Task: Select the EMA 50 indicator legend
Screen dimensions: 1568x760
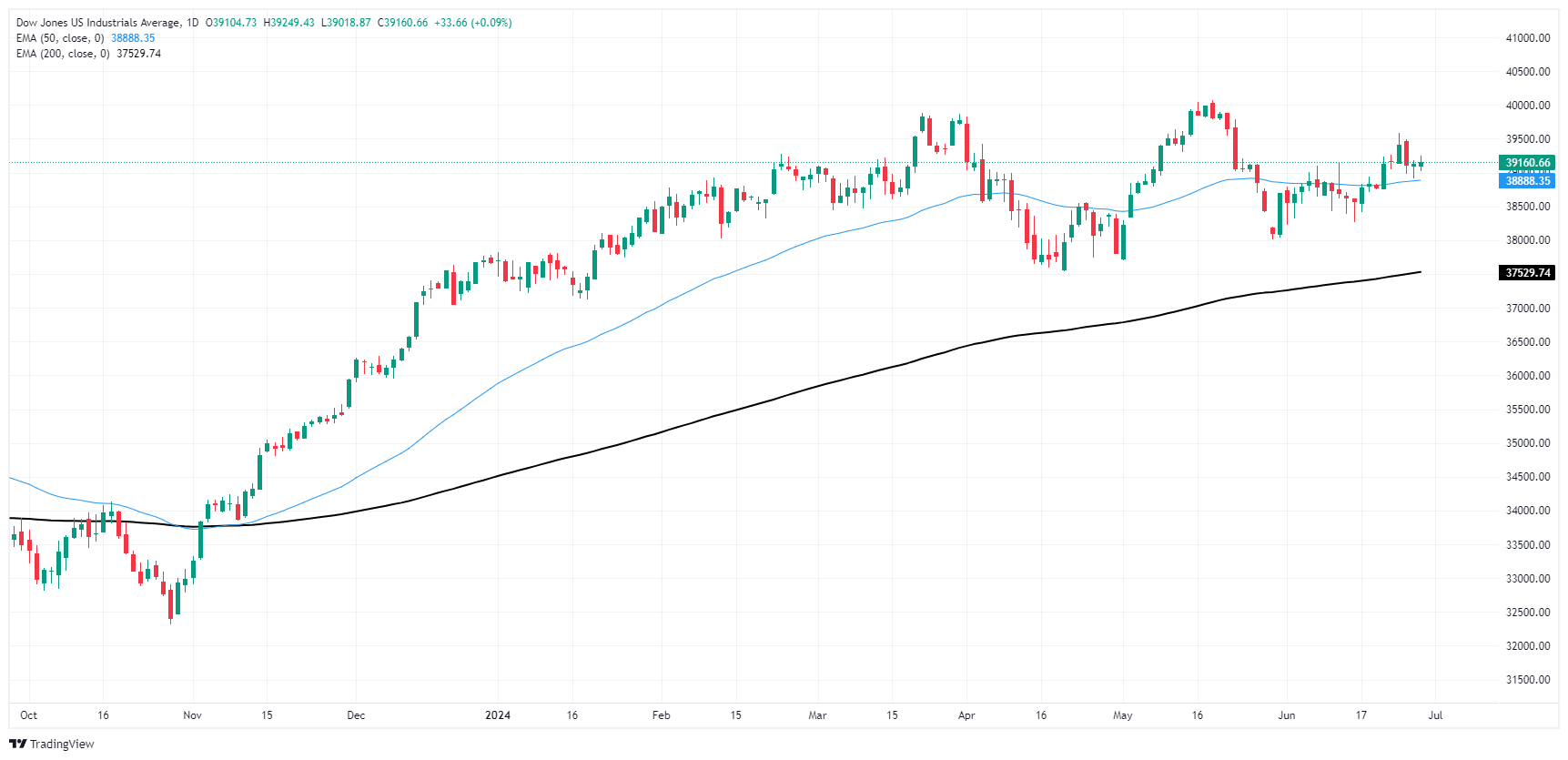Action: pyautogui.click(x=60, y=38)
